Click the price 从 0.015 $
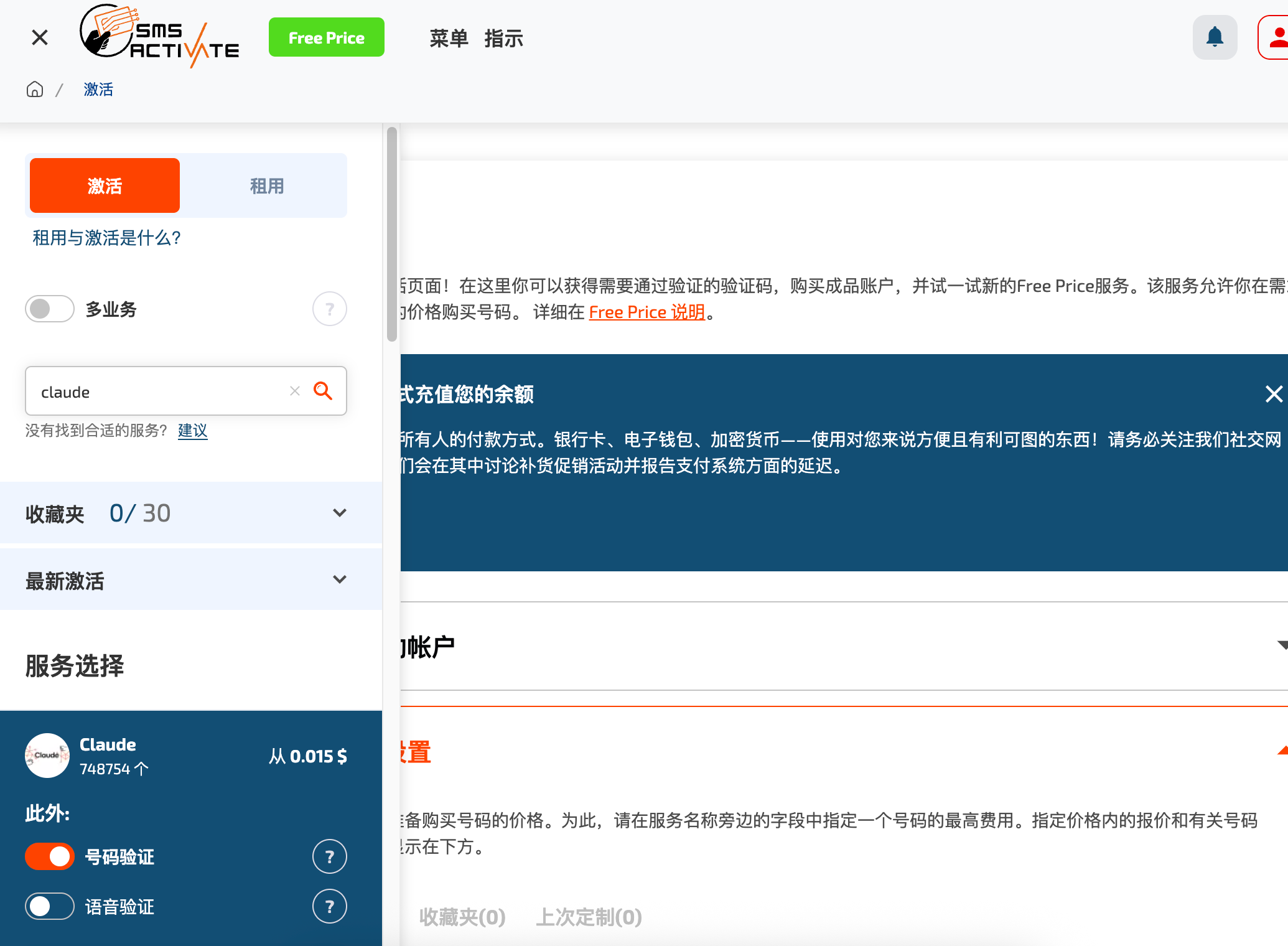The height and width of the screenshot is (946, 1288). pos(307,756)
